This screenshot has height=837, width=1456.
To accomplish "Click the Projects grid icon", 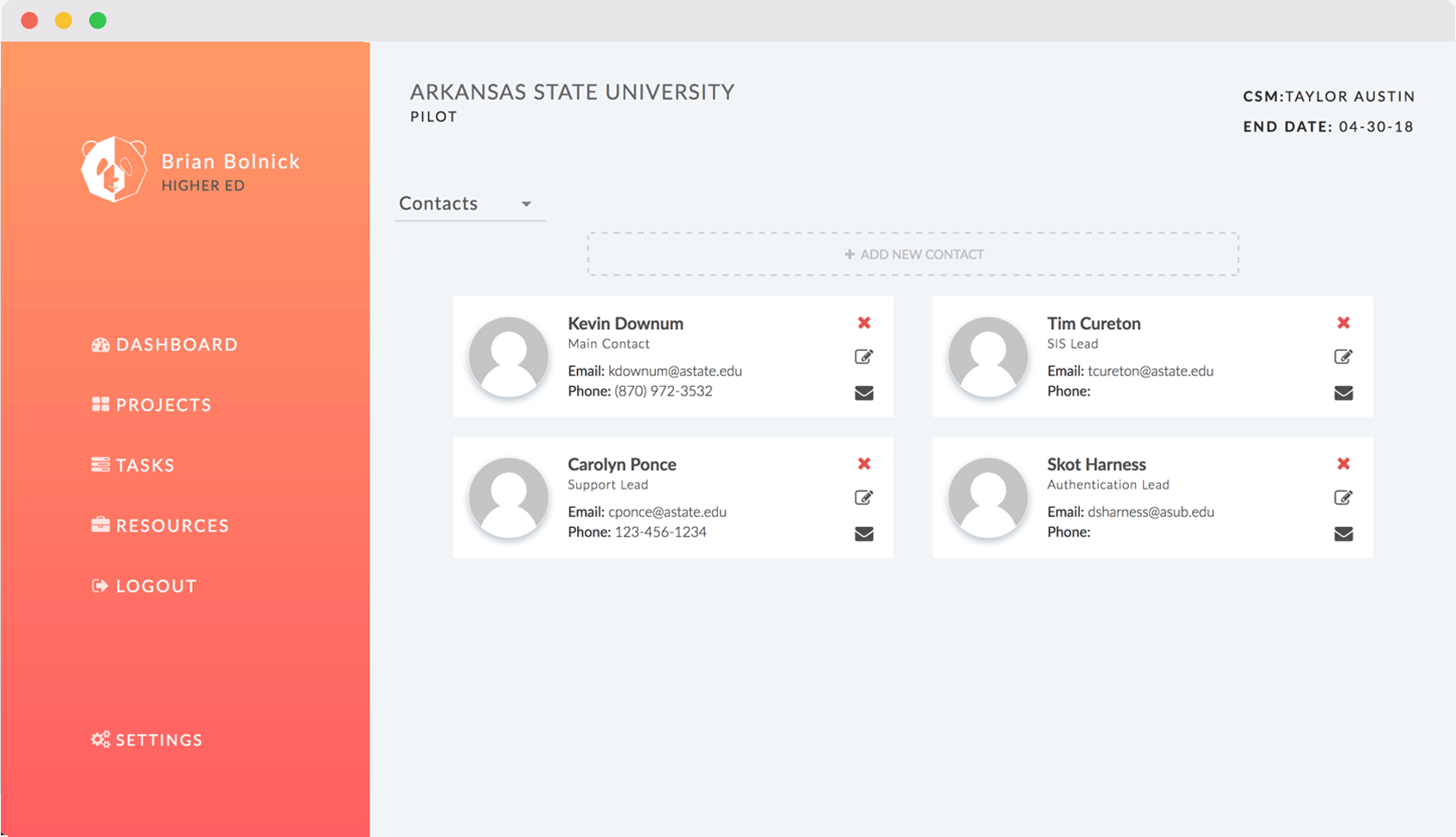I will [x=100, y=404].
